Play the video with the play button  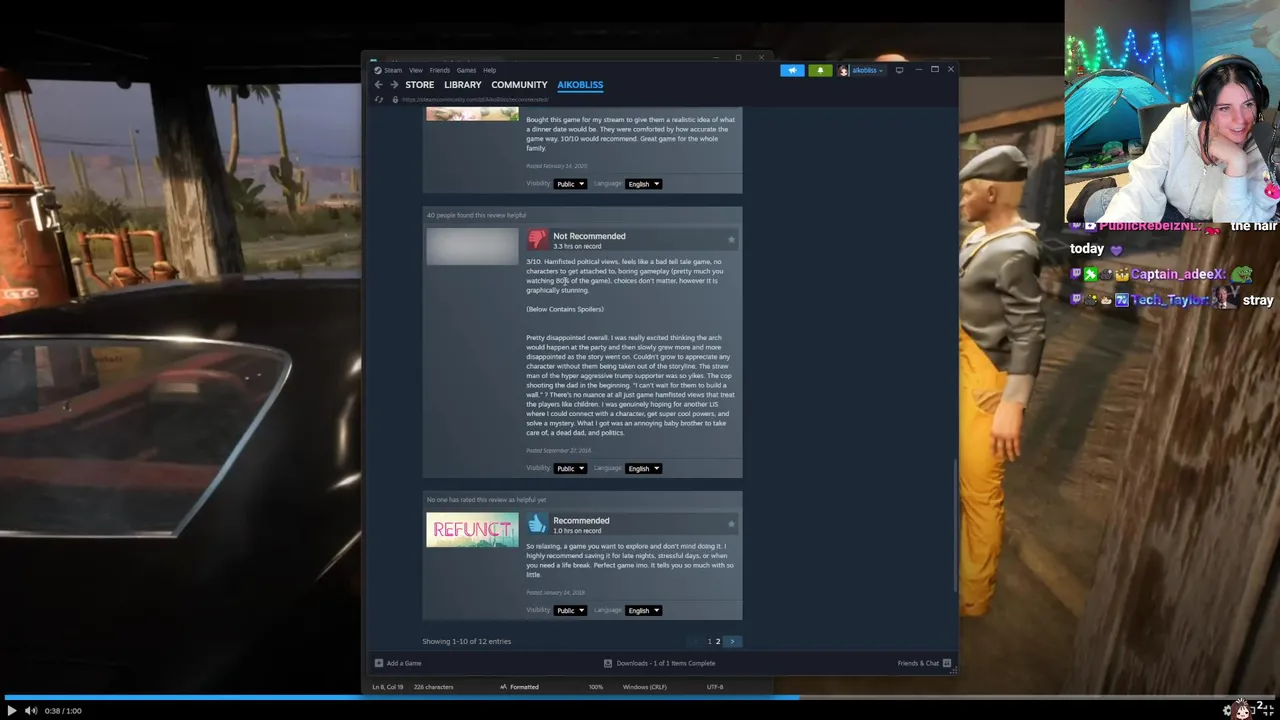(x=12, y=710)
